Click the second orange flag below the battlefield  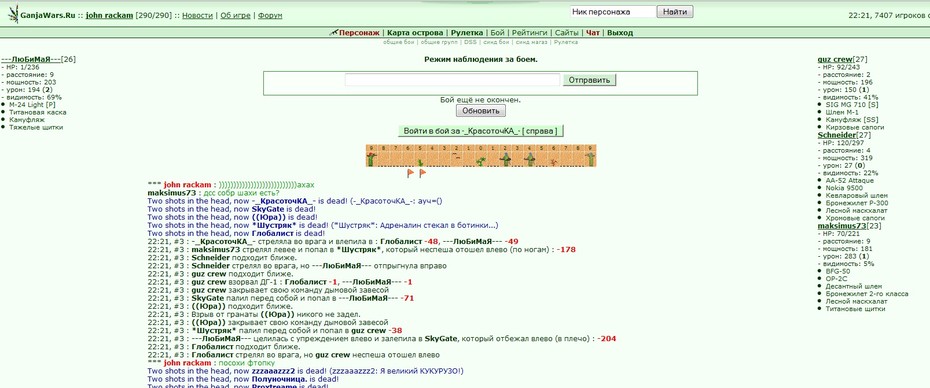click(422, 173)
